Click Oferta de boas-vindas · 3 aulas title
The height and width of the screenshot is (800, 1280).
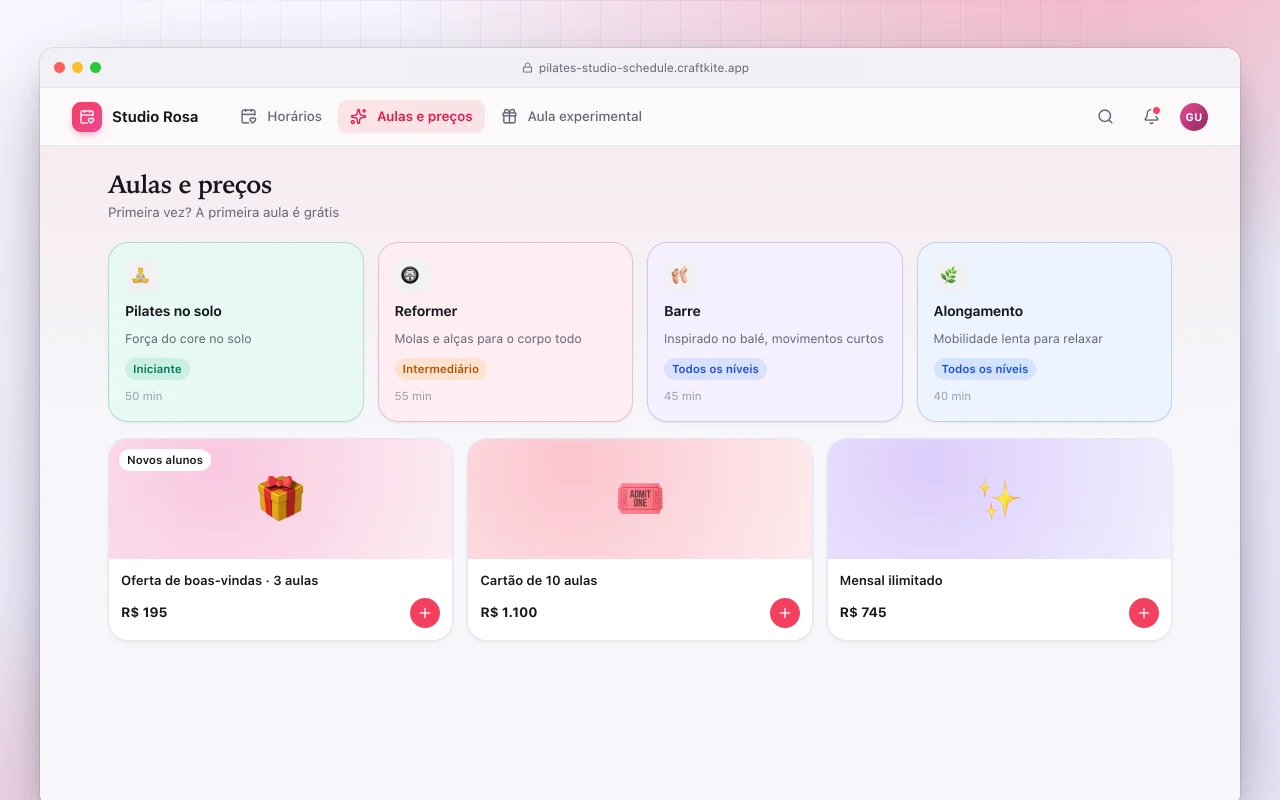coord(220,581)
